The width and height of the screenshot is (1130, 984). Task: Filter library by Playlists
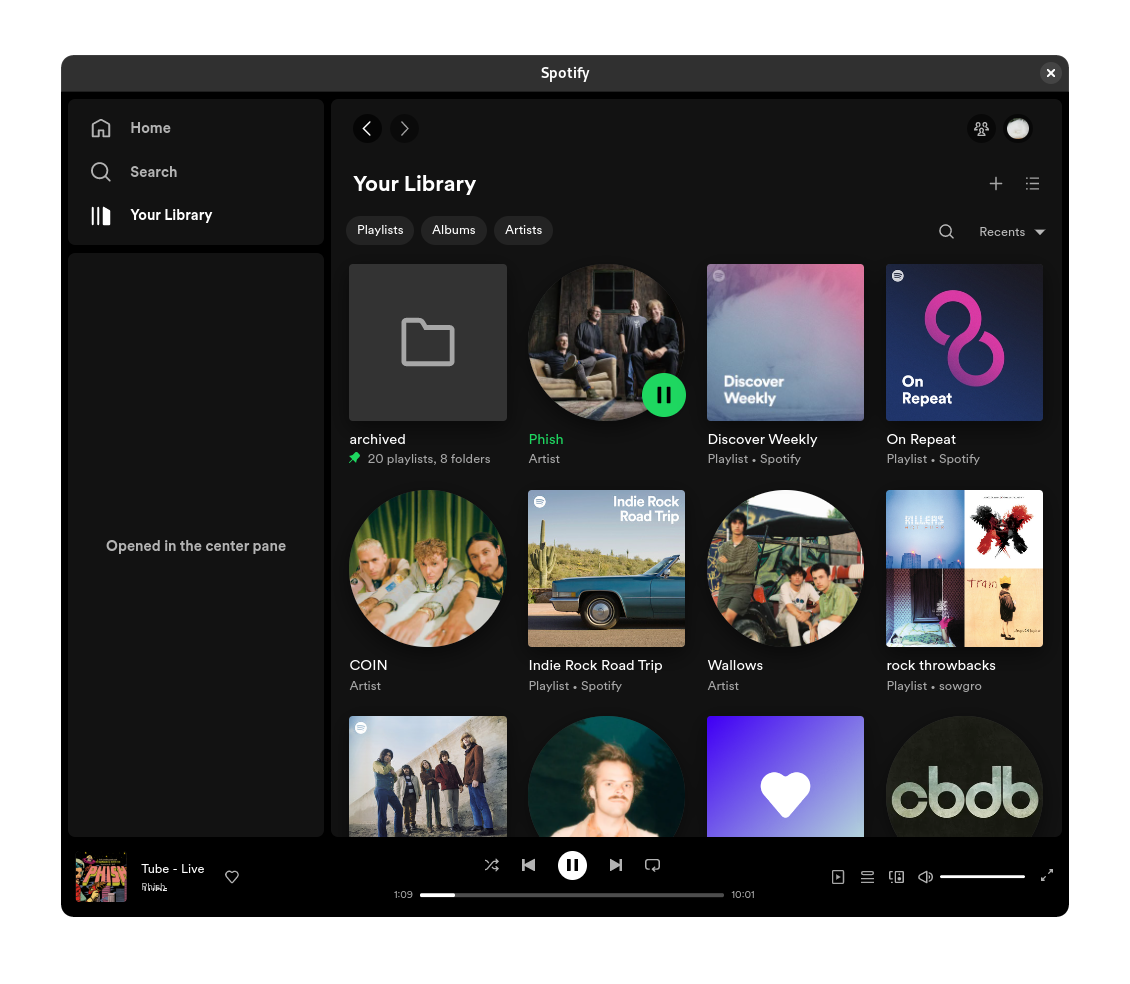coord(380,230)
